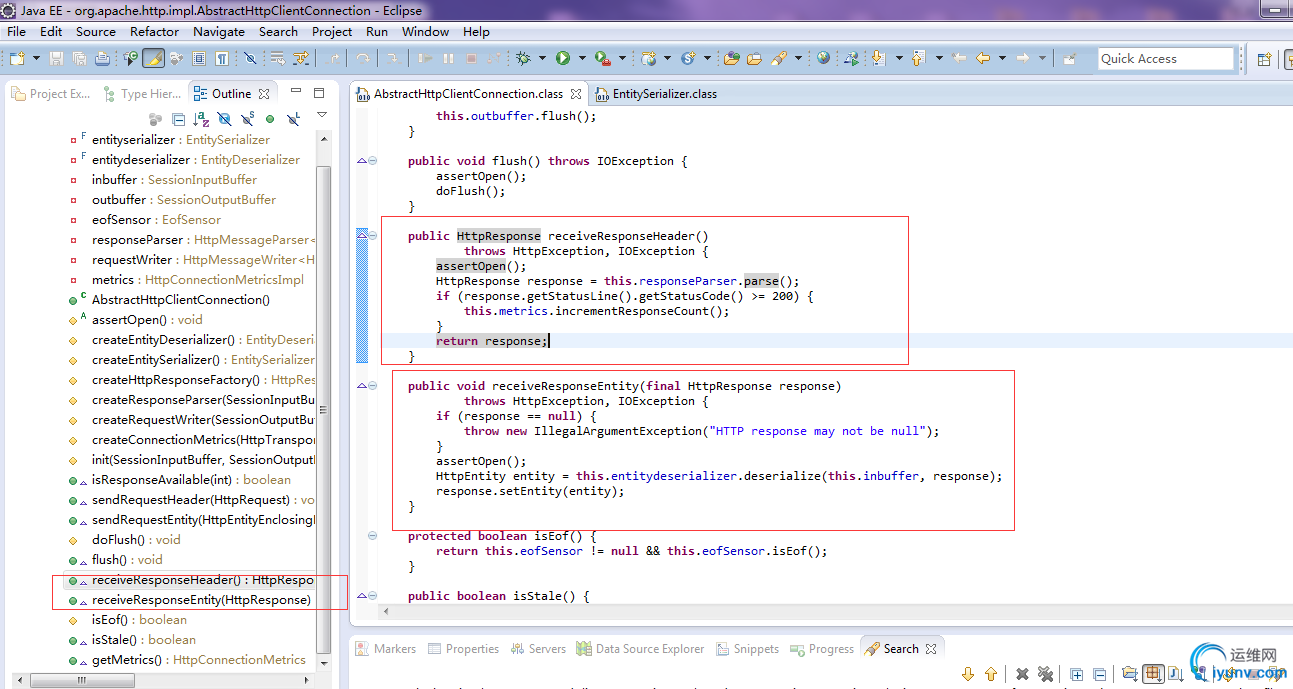Toggle Mark Occurrences highlighter button
This screenshot has height=689, width=1293.
(x=153, y=58)
